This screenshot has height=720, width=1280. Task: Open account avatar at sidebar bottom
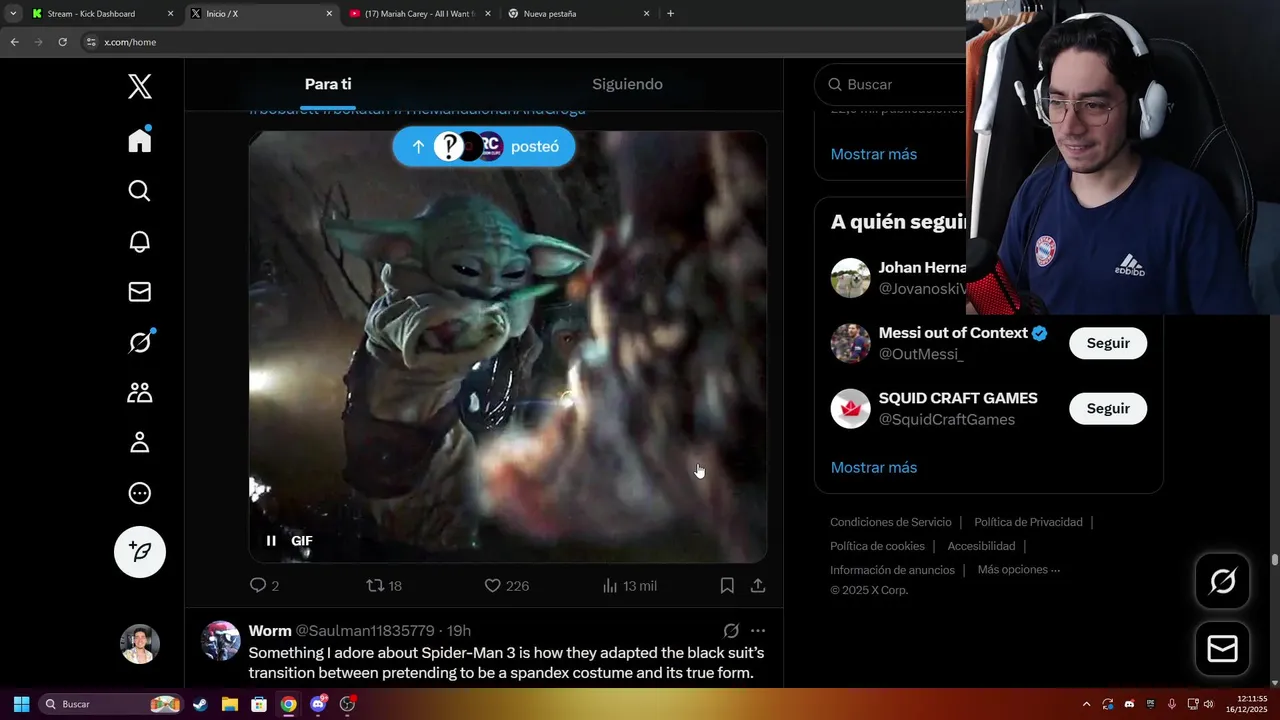coord(140,644)
